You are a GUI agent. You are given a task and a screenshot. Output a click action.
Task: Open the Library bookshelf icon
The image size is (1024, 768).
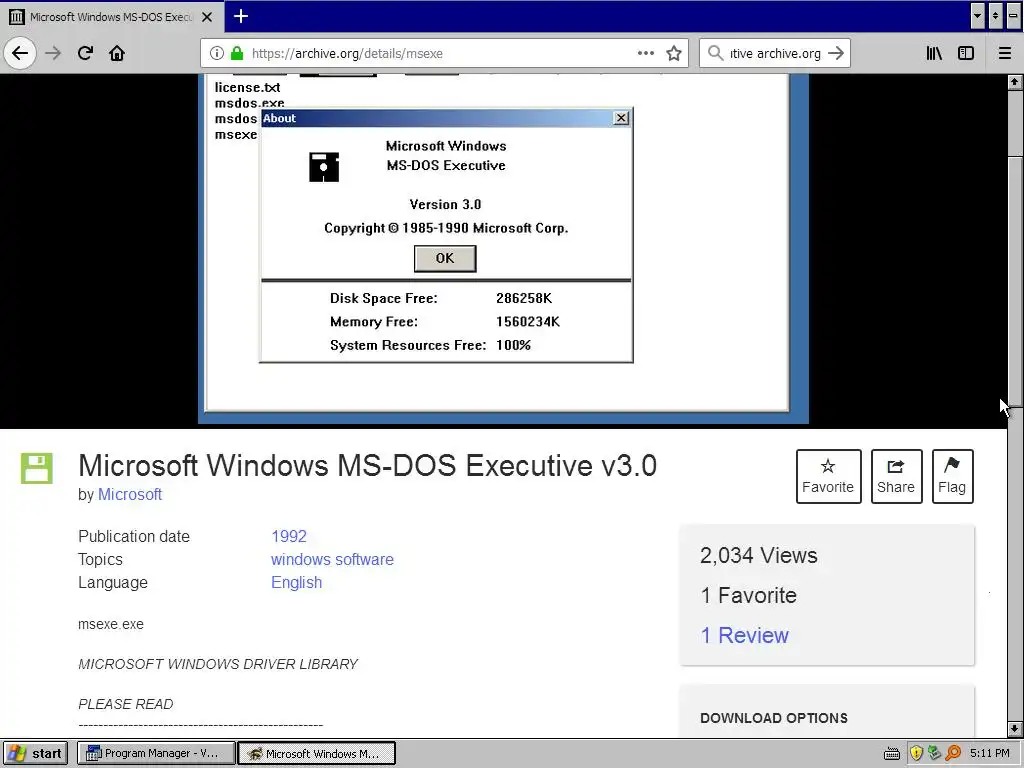click(934, 53)
